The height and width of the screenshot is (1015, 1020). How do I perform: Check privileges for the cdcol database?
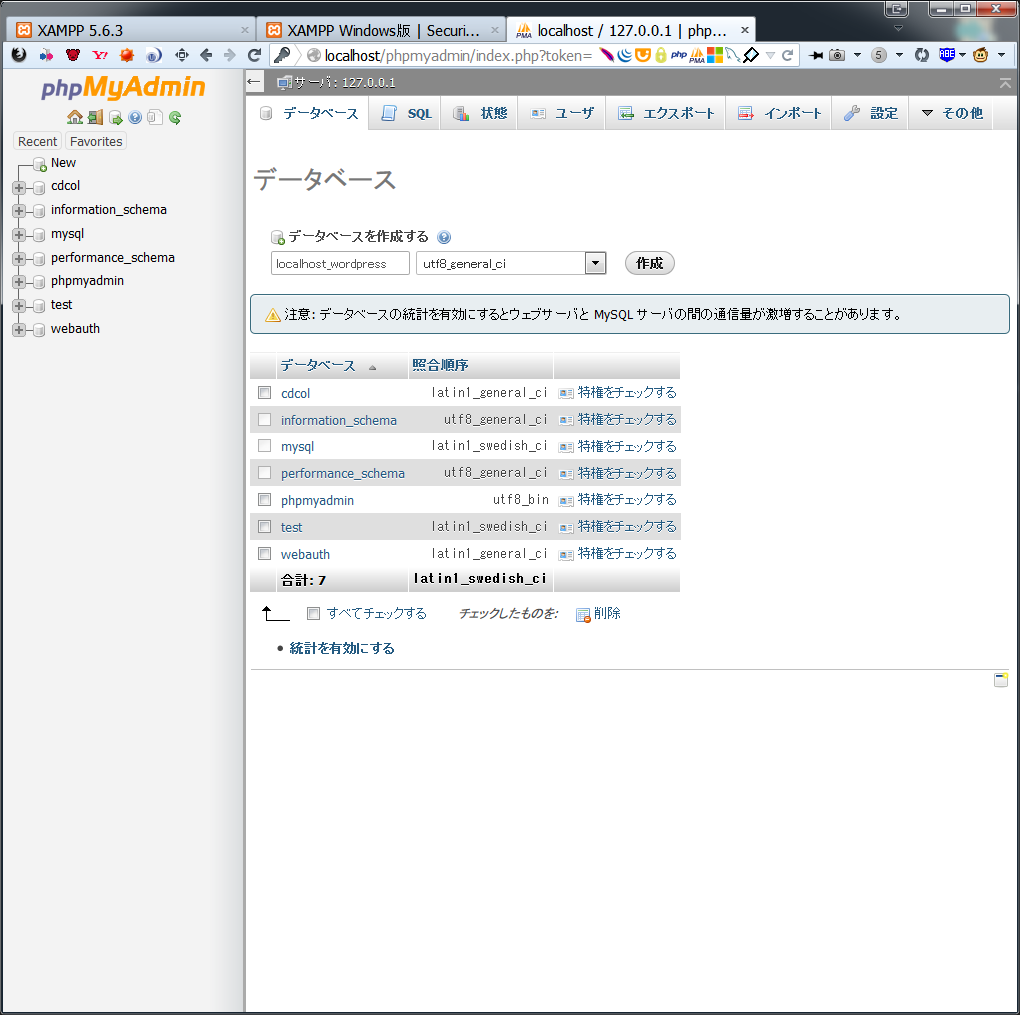(x=619, y=393)
